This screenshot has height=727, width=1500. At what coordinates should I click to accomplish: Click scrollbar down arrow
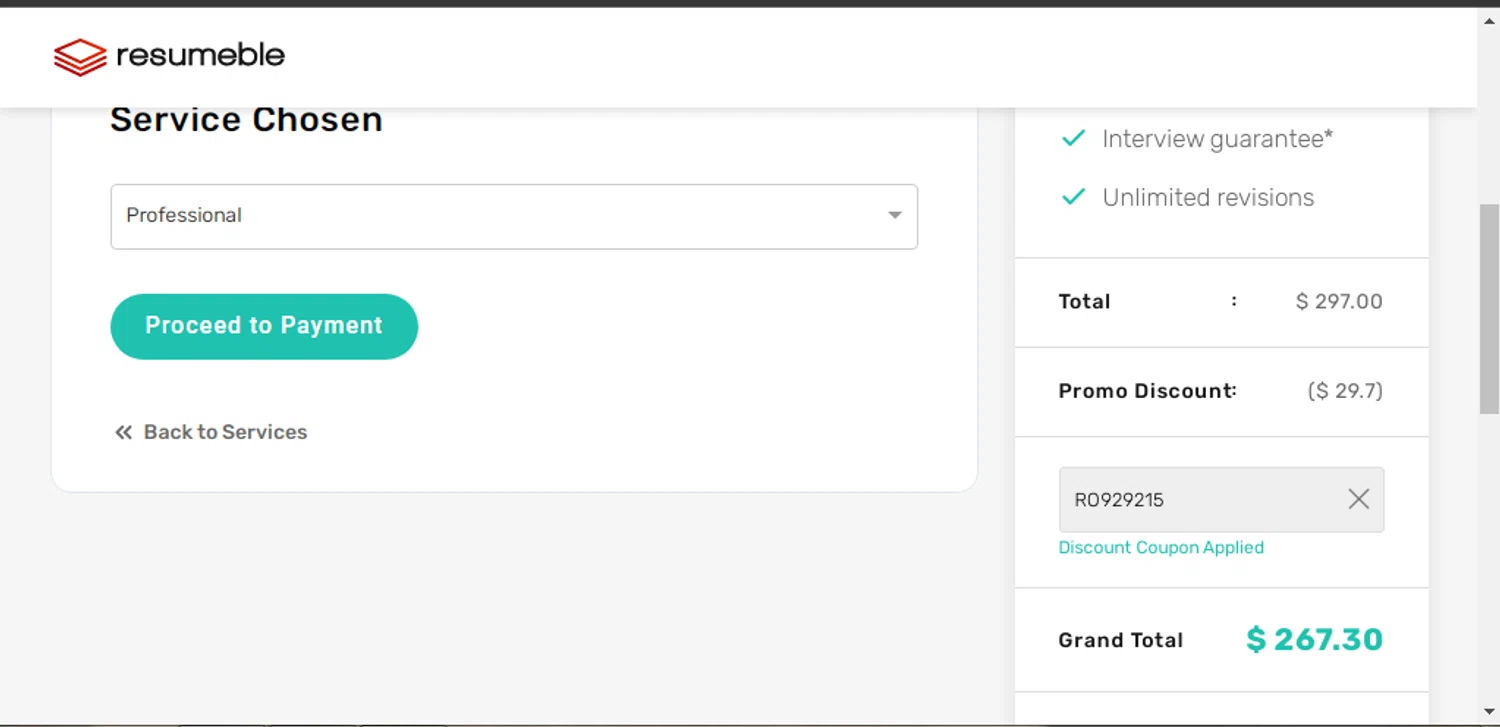(x=1489, y=712)
